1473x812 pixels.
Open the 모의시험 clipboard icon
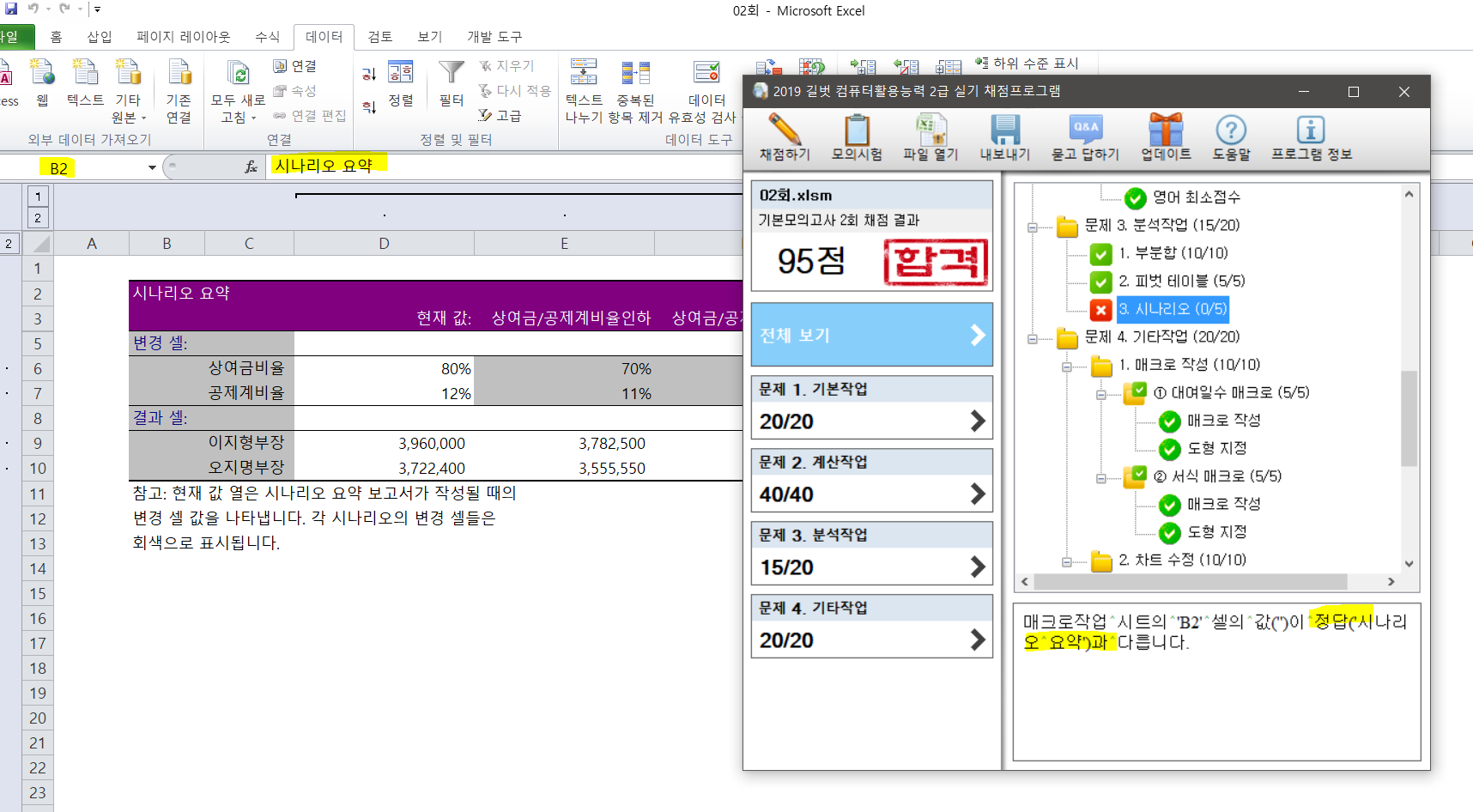tap(856, 131)
